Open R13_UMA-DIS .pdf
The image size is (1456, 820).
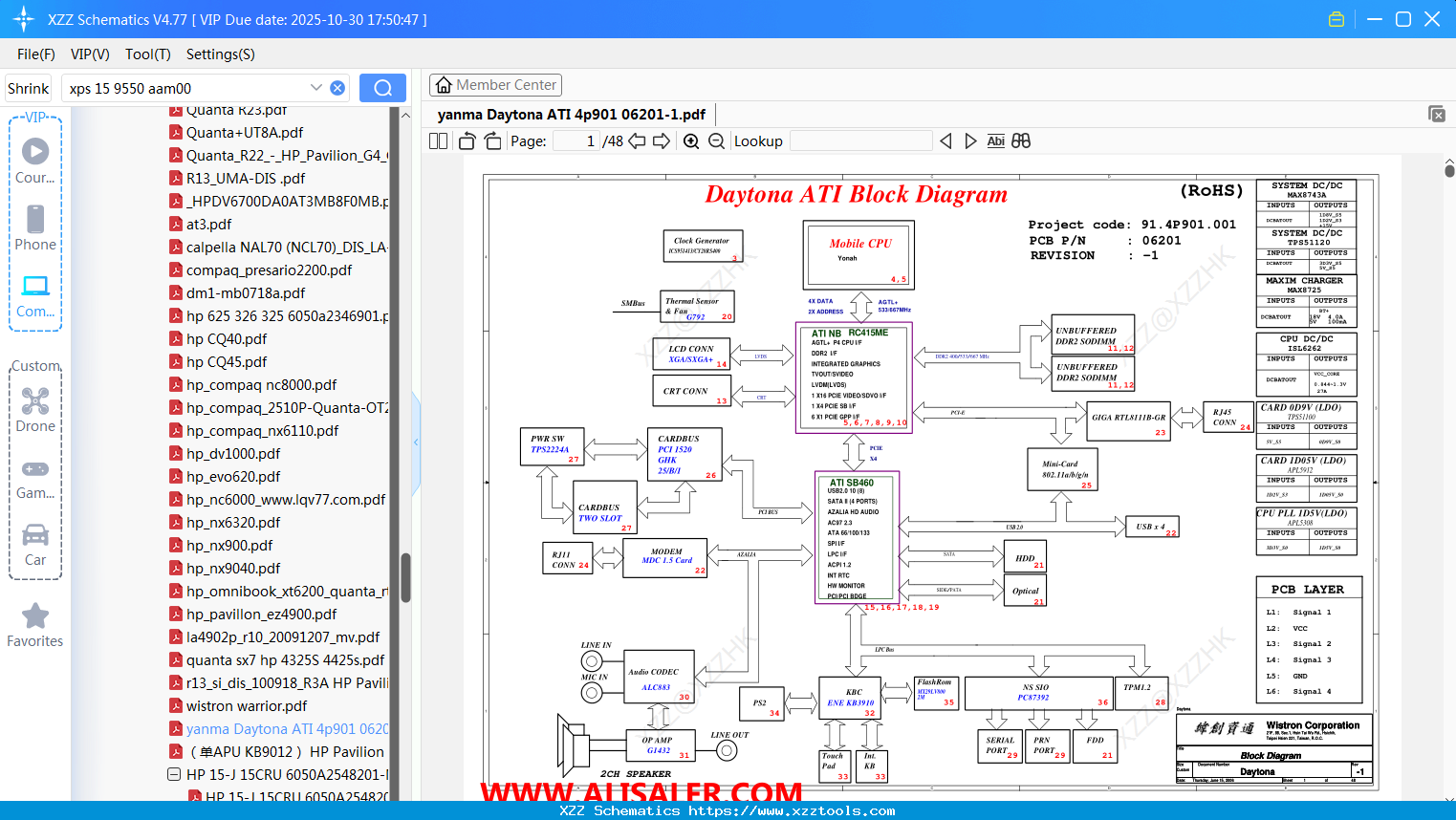(x=246, y=179)
